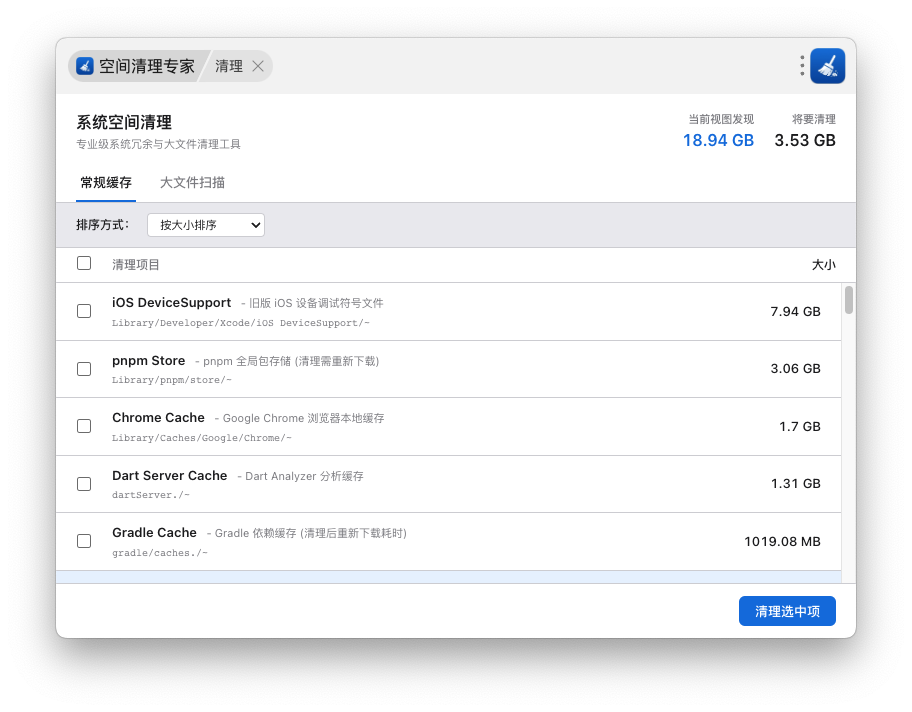Switch to the 常规缓存 tab
Screen dimensions: 912x712
106,183
